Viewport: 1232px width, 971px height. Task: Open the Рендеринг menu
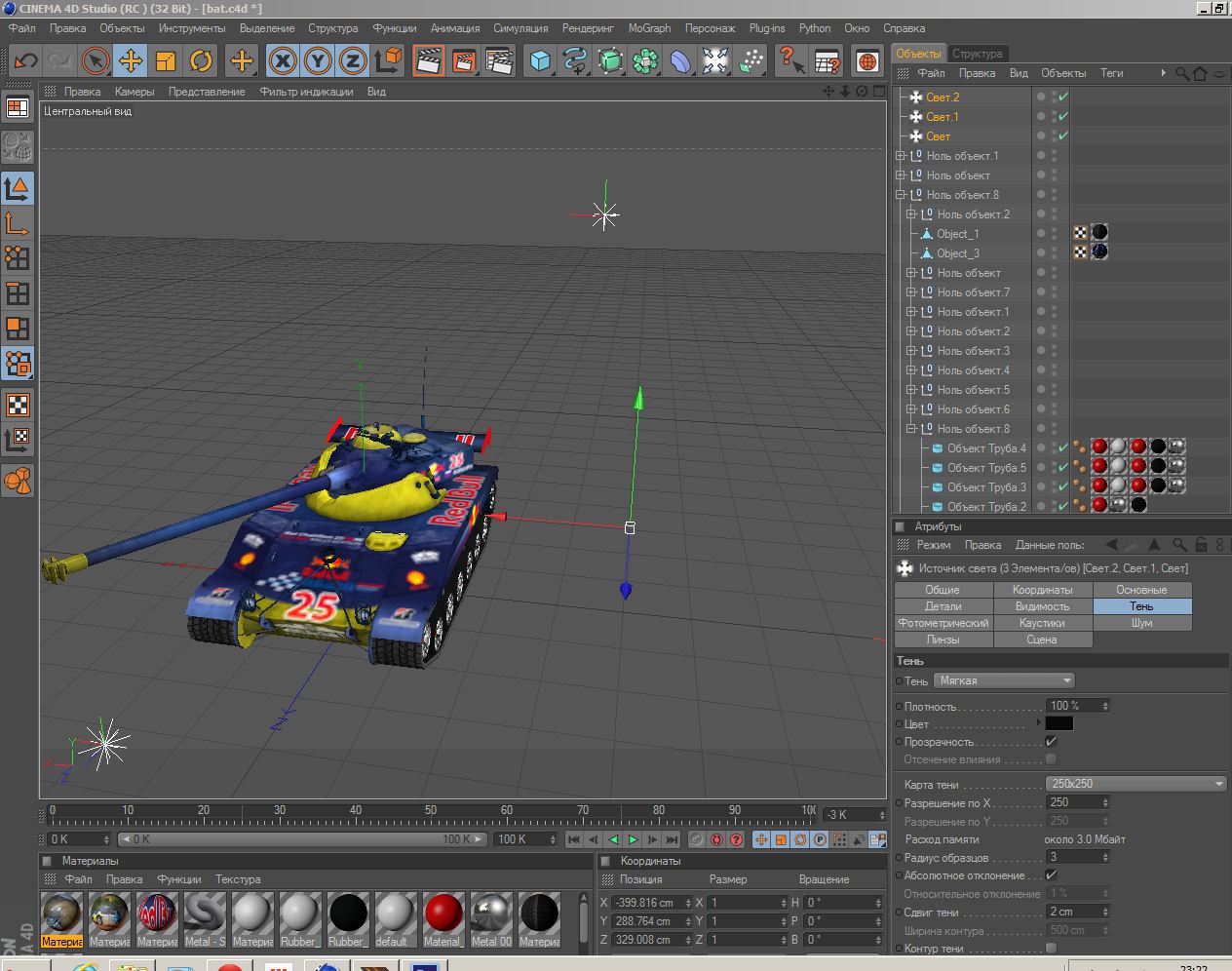coord(588,28)
